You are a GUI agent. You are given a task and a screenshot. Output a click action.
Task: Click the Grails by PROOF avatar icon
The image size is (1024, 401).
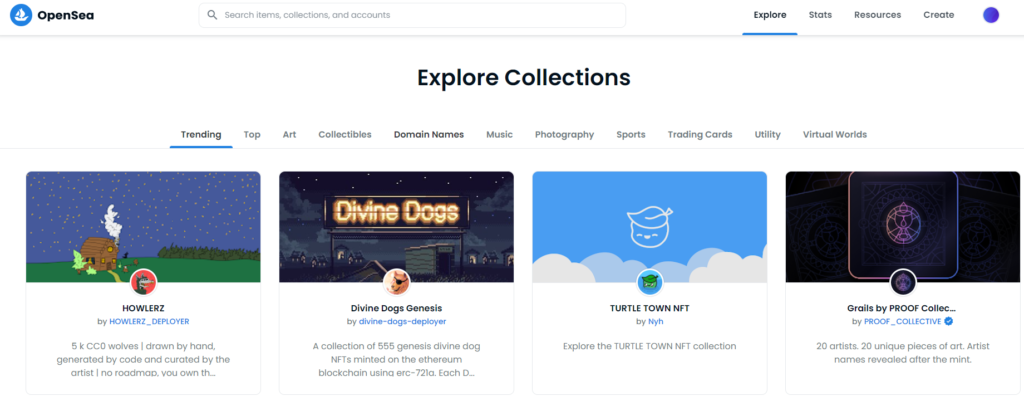pos(903,282)
